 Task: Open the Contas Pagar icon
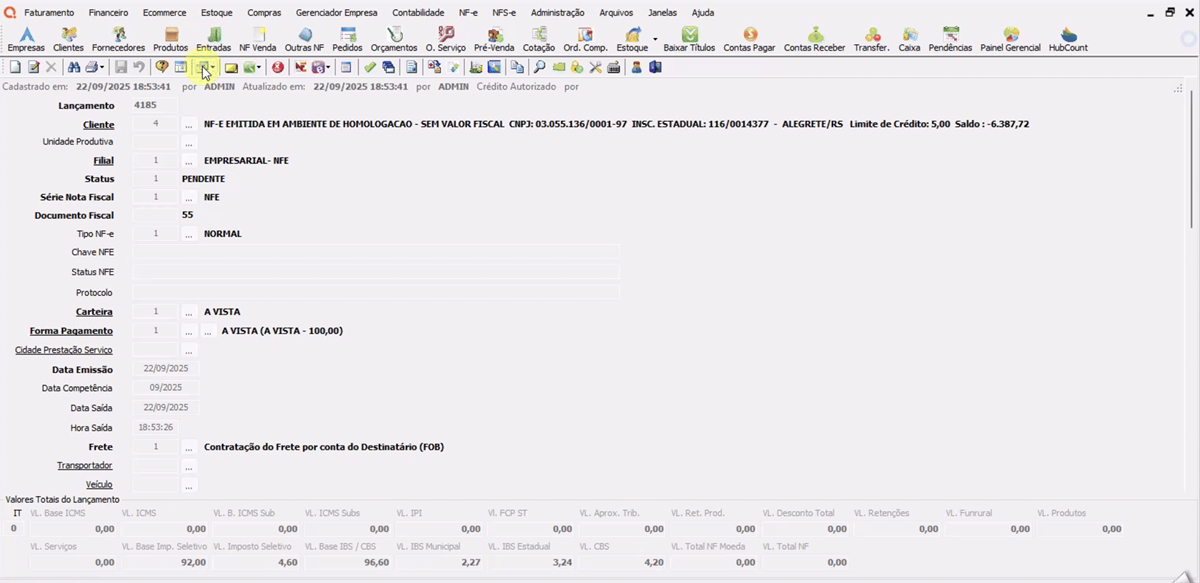pos(749,40)
